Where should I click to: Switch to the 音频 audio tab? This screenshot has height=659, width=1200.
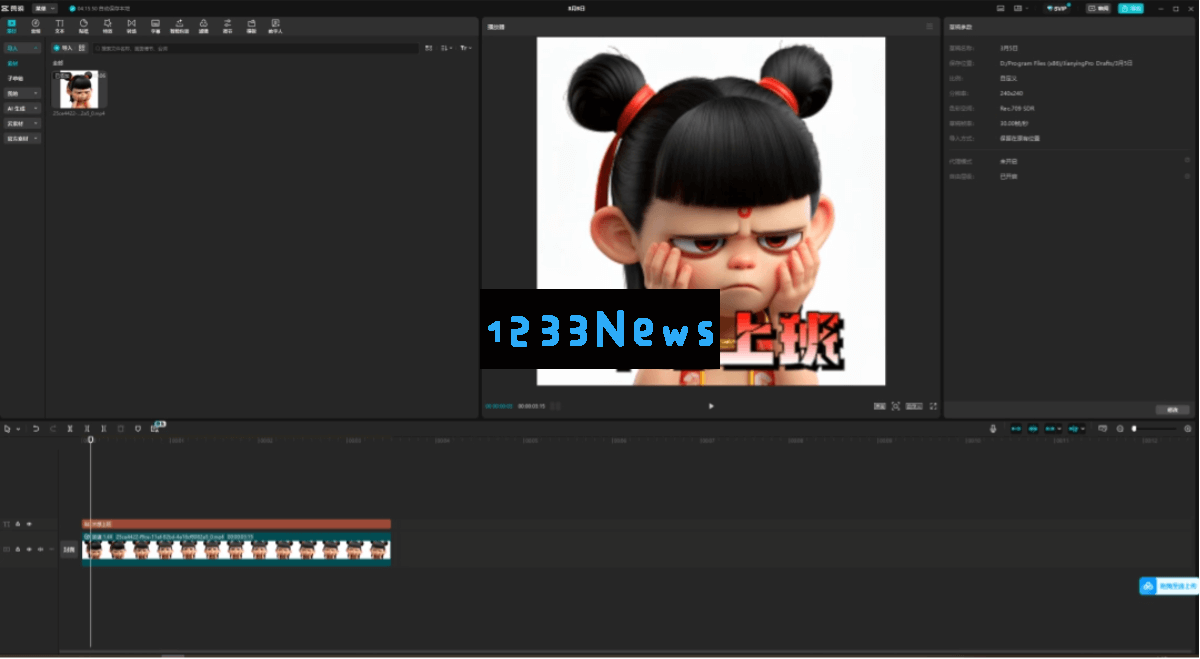pyautogui.click(x=36, y=26)
